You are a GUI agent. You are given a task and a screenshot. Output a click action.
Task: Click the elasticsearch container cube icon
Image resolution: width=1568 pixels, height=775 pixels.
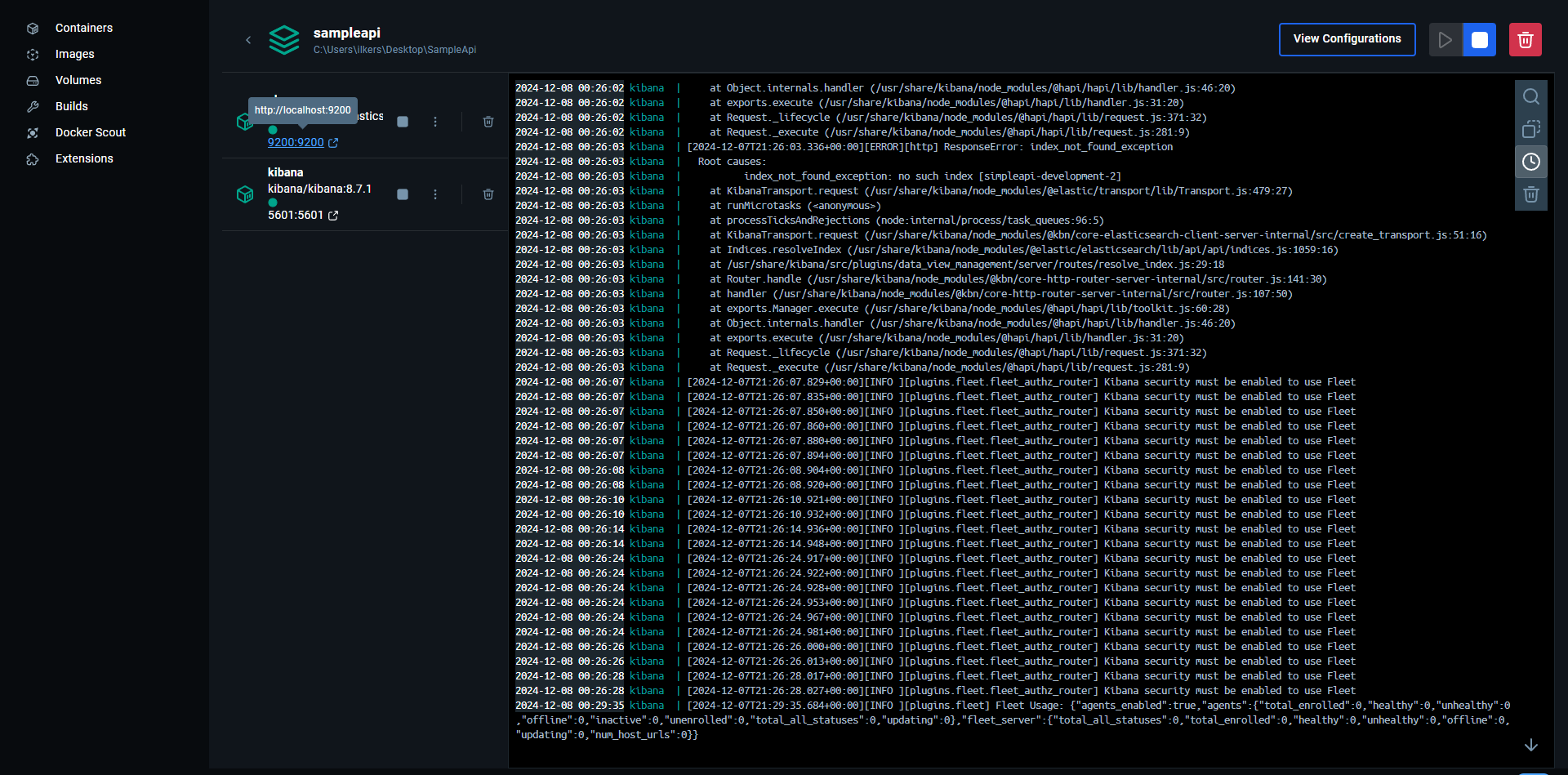pos(243,122)
